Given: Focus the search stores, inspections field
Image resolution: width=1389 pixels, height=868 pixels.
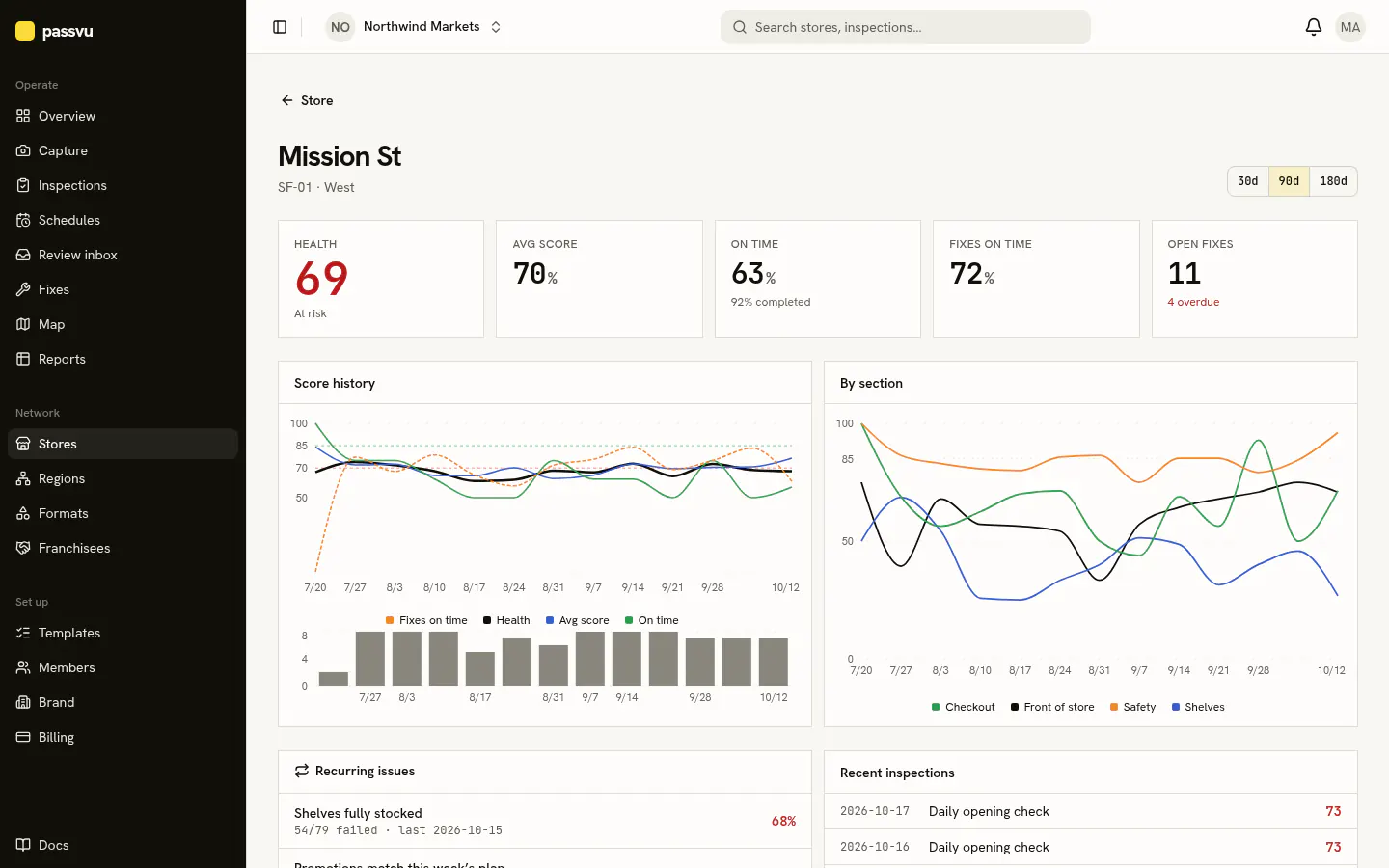Looking at the screenshot, I should (x=906, y=27).
